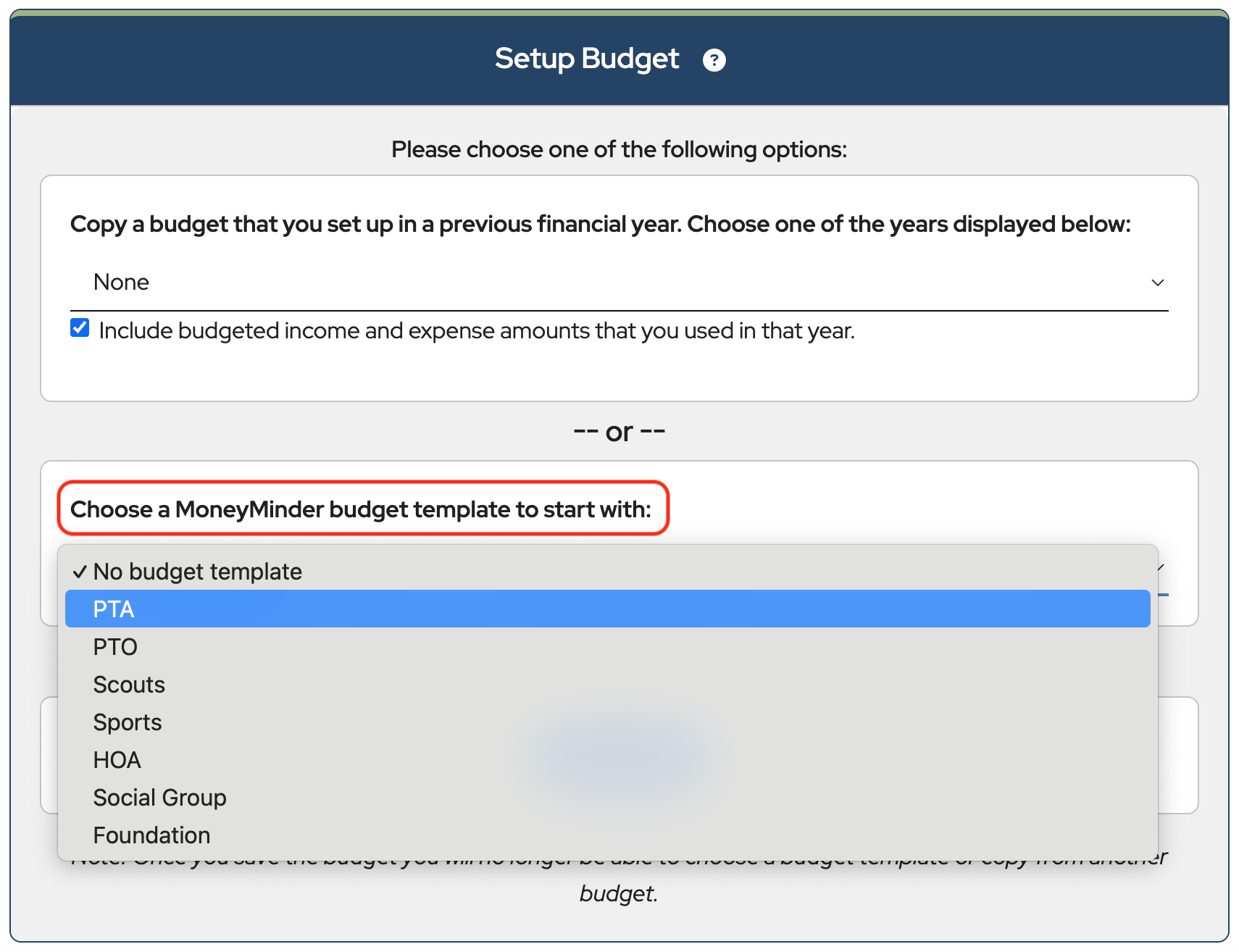Choose the Foundation budget template

[x=151, y=835]
